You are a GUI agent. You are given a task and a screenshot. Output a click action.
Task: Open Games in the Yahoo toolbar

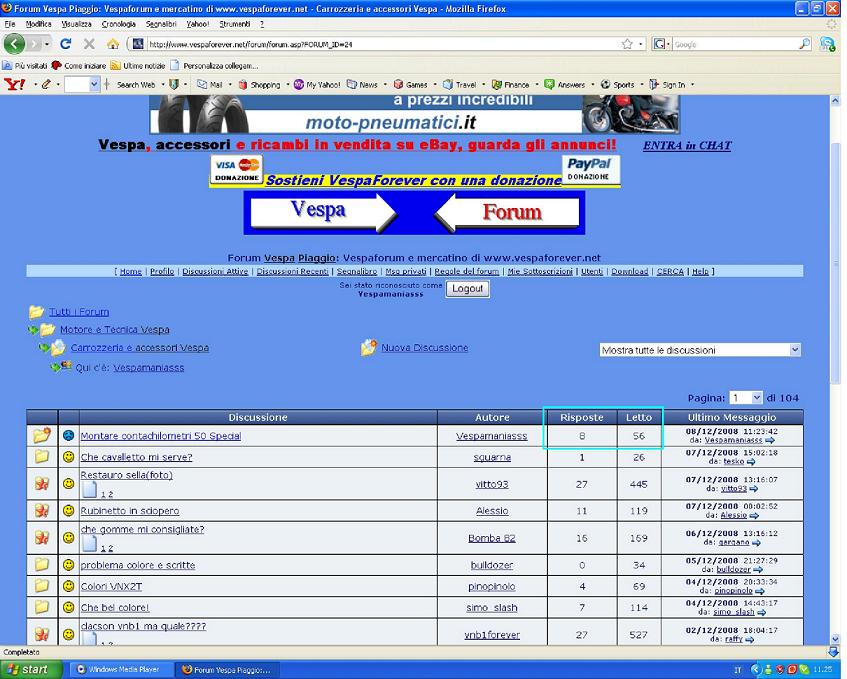click(411, 84)
